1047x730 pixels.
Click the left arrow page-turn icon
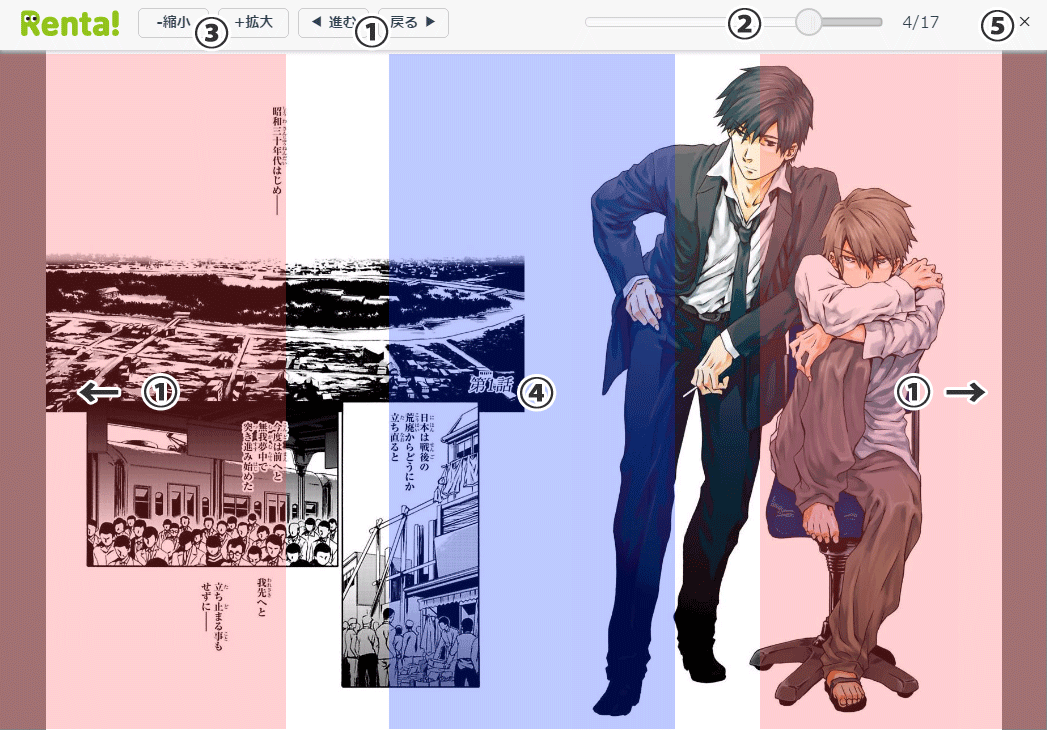(99, 392)
